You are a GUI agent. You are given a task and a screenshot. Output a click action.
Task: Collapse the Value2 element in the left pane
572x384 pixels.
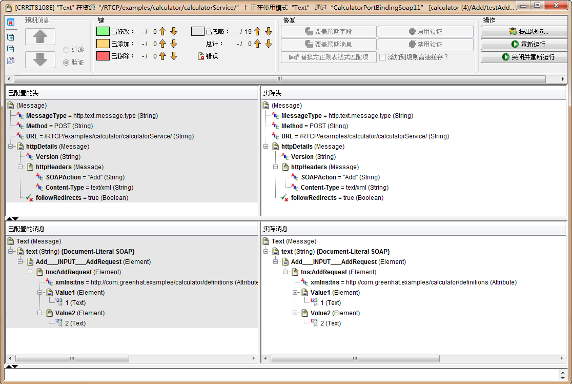click(40, 313)
